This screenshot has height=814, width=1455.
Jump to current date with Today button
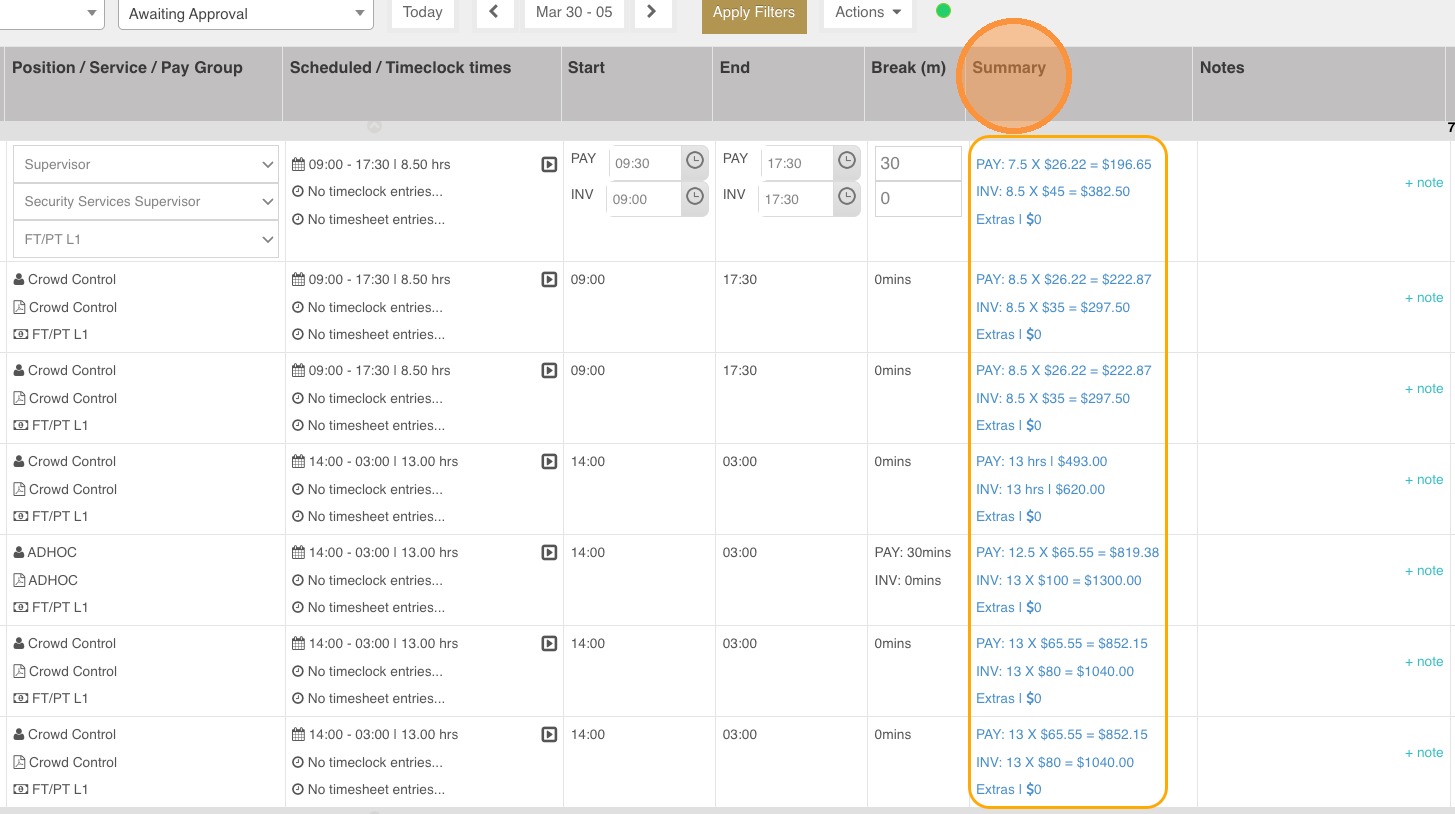pyautogui.click(x=422, y=12)
